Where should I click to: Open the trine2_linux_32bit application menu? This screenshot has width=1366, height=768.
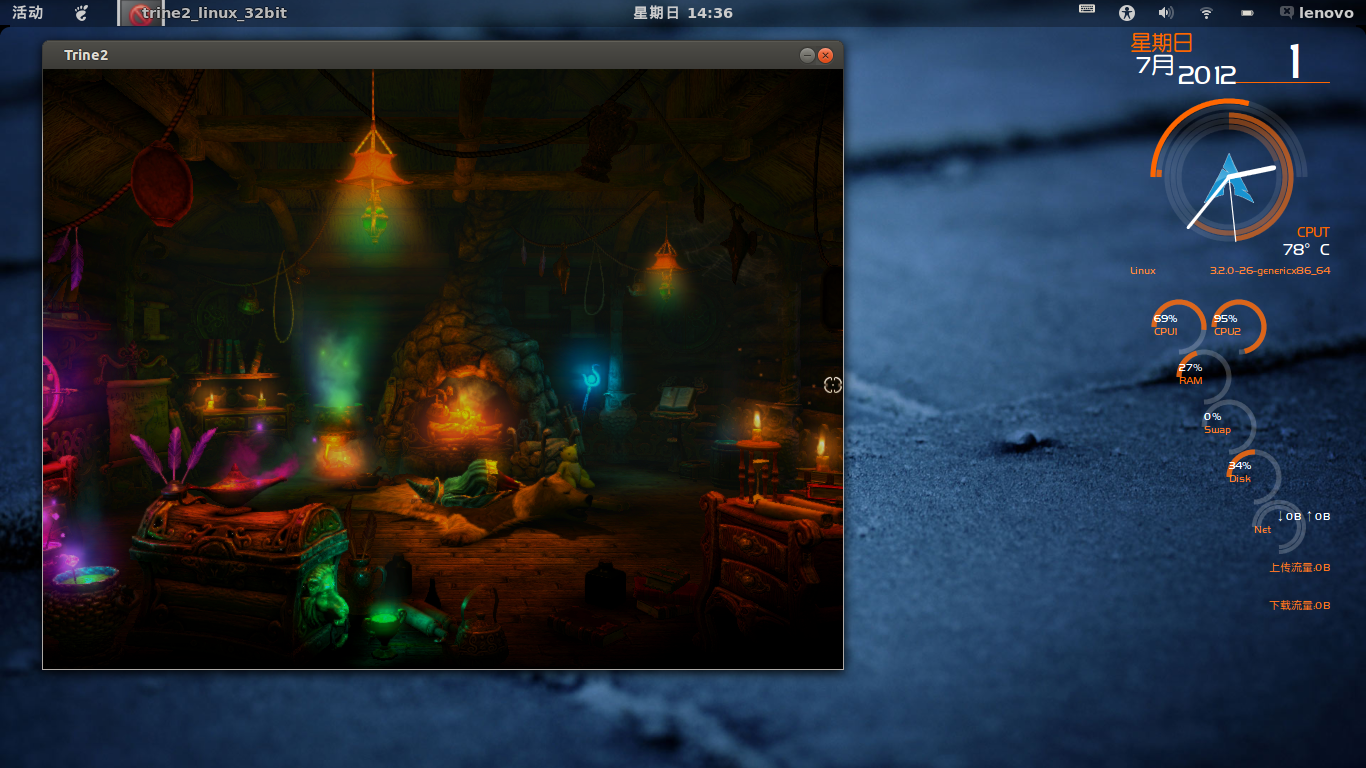tap(202, 13)
